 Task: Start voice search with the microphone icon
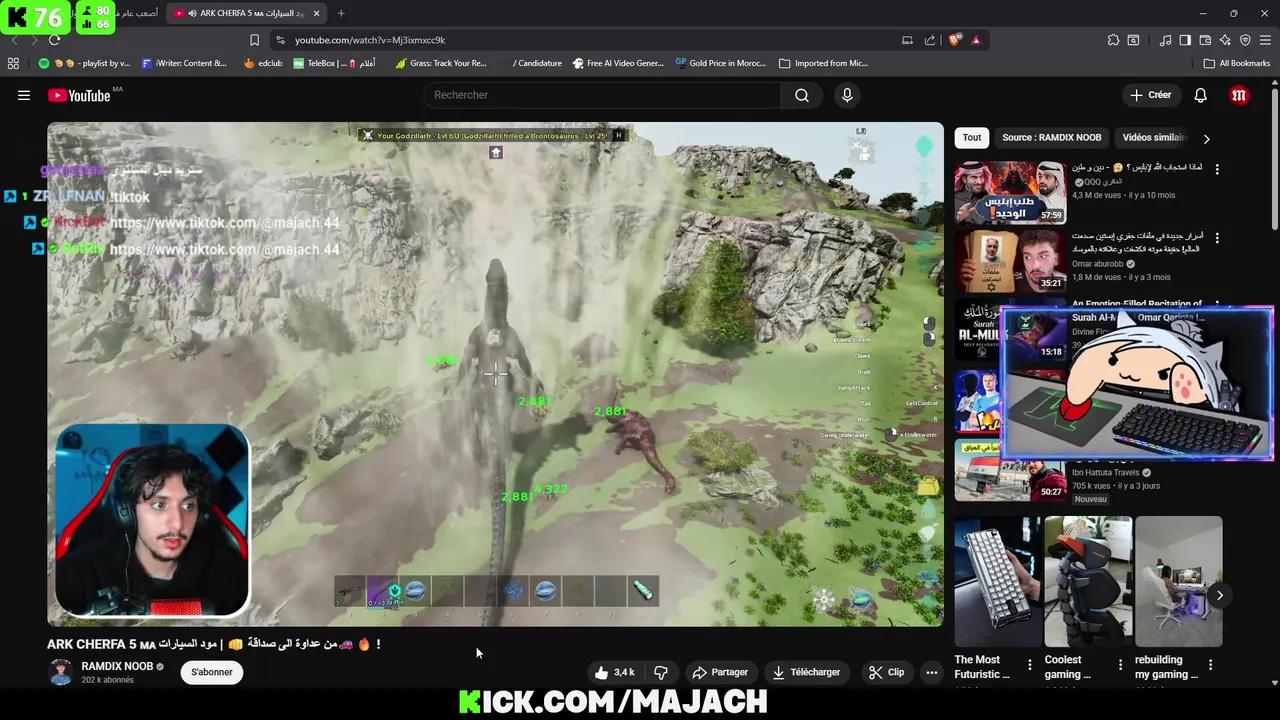click(x=847, y=95)
